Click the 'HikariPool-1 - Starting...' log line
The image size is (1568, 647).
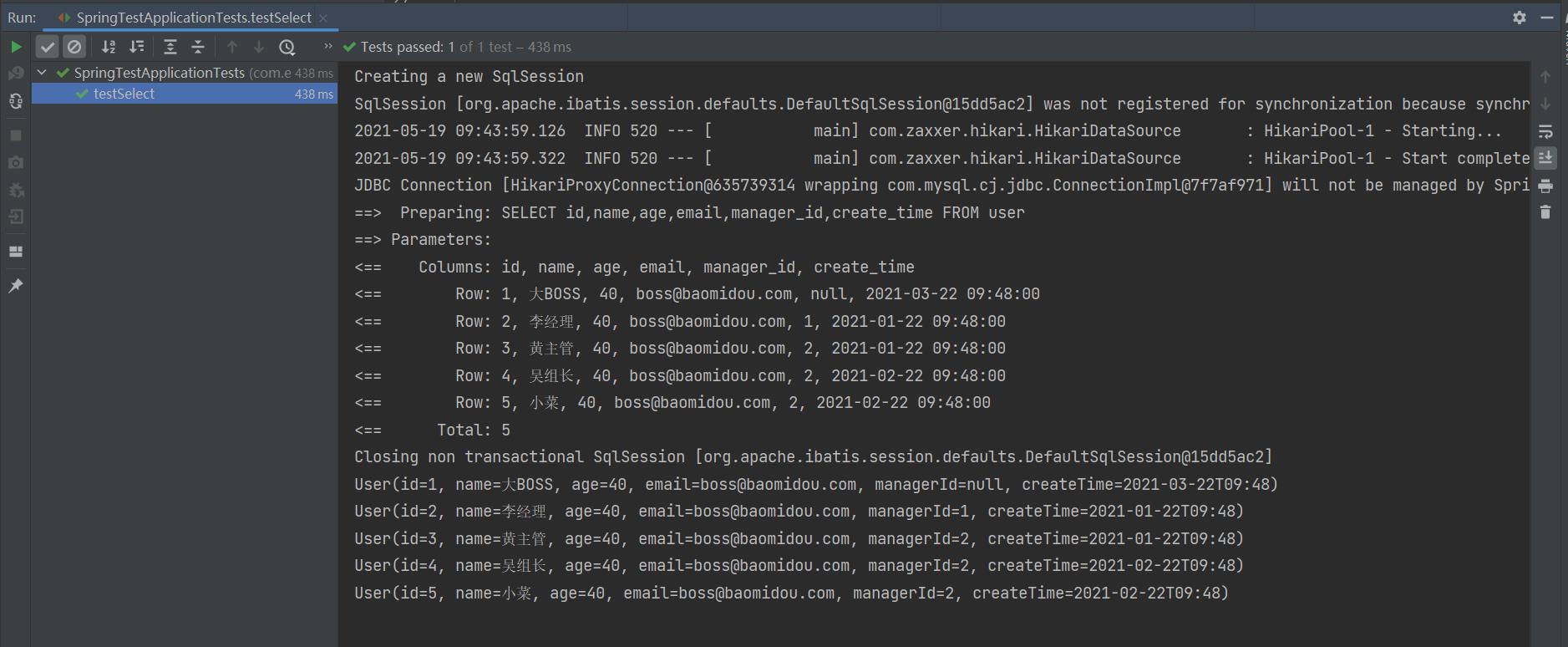[x=928, y=131]
